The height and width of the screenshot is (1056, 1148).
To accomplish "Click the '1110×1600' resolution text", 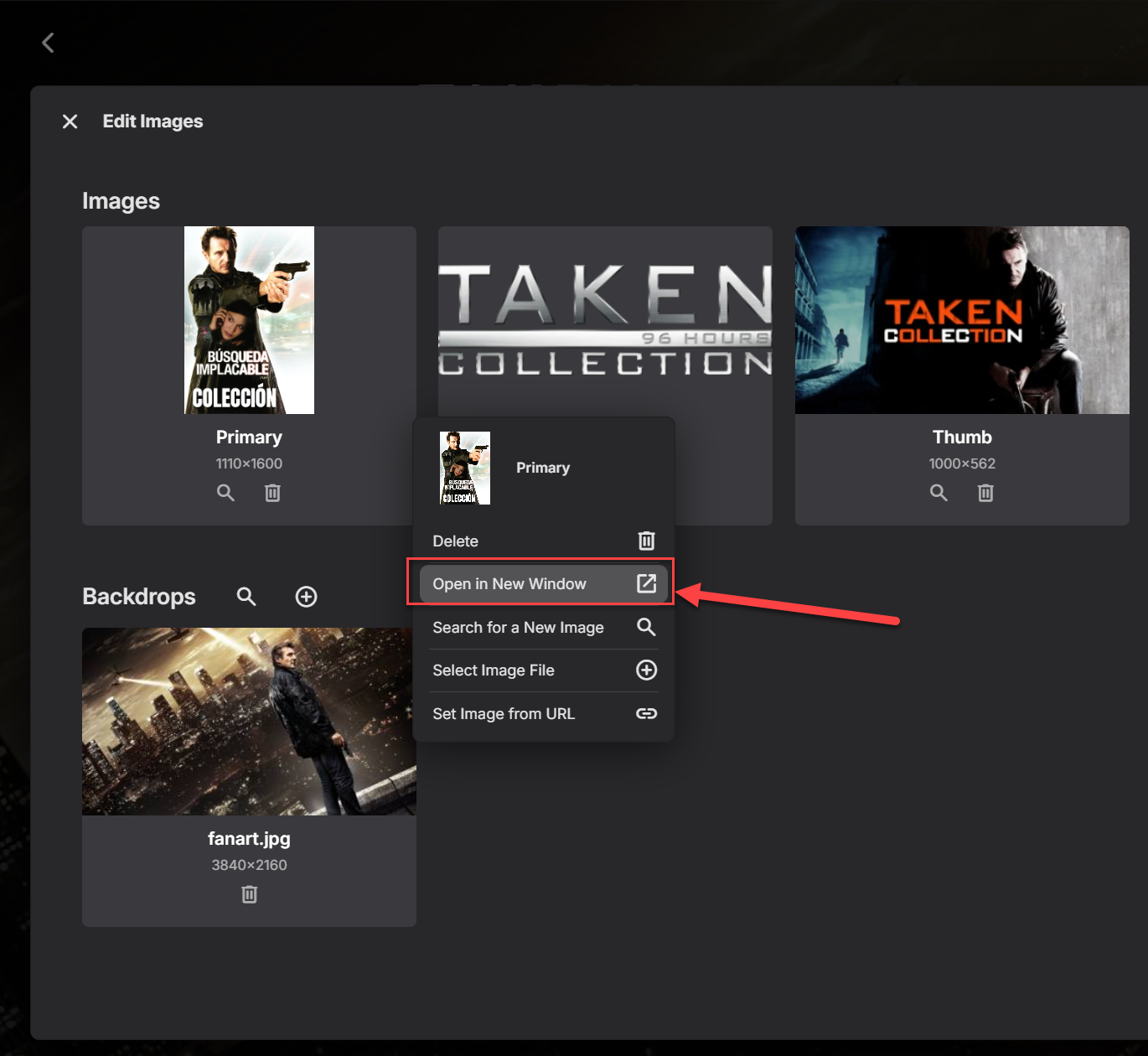I will point(249,463).
